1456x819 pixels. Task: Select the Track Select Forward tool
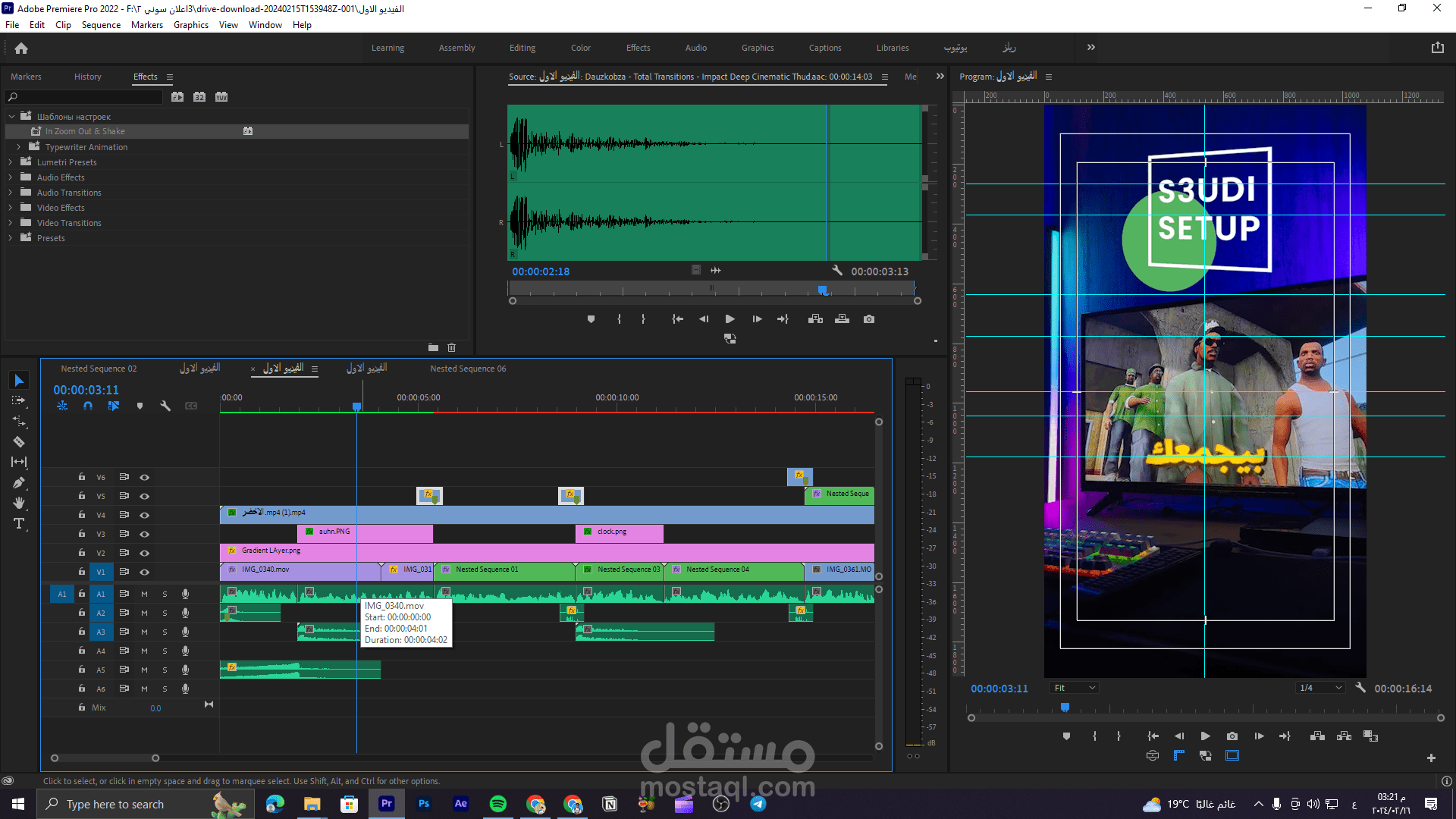[19, 400]
